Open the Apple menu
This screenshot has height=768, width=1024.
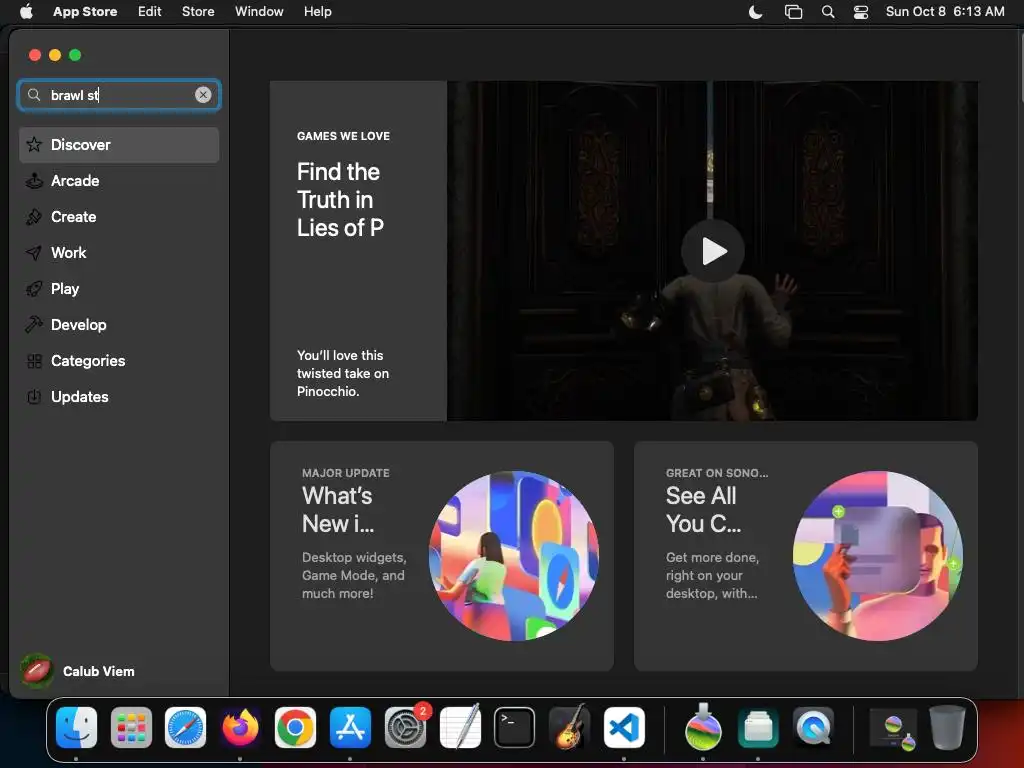tap(26, 11)
